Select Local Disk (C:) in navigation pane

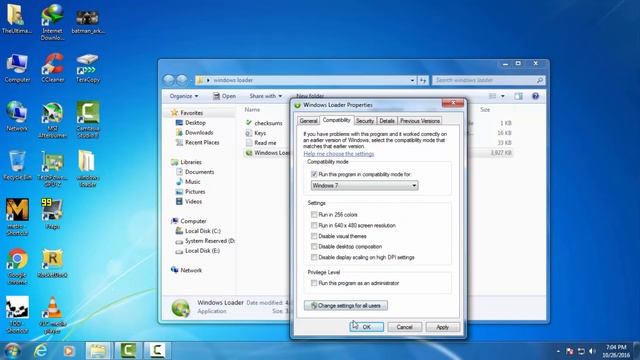click(198, 231)
